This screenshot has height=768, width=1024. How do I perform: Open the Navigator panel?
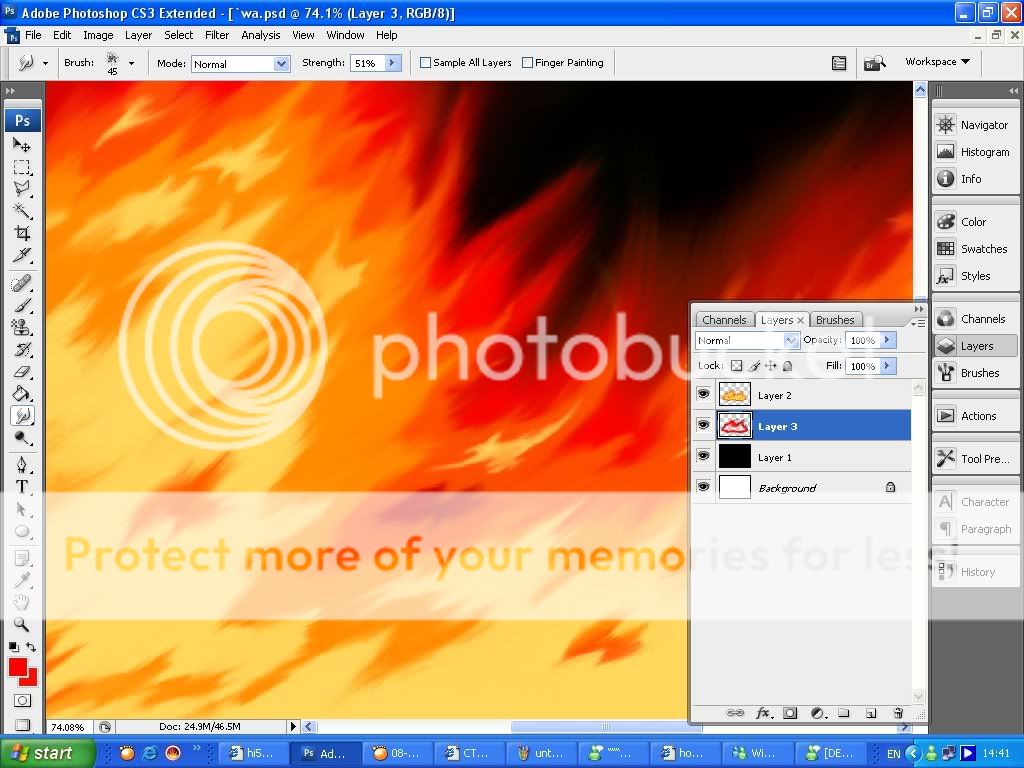pos(974,125)
